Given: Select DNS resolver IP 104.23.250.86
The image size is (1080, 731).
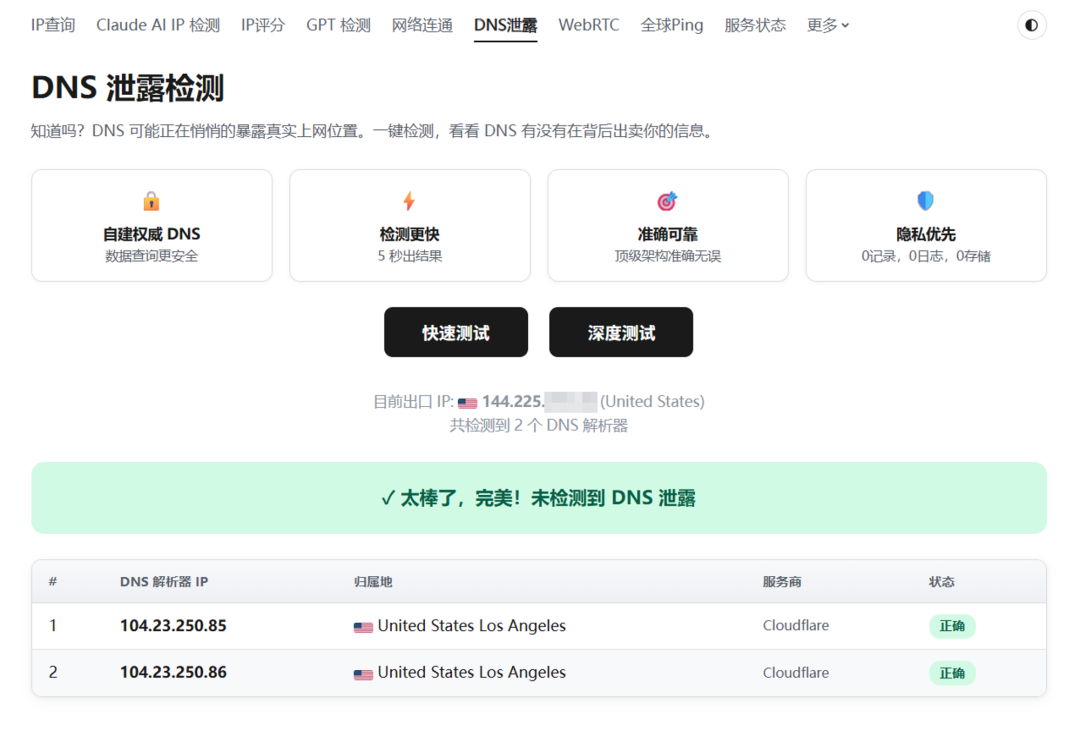Looking at the screenshot, I should tap(173, 672).
